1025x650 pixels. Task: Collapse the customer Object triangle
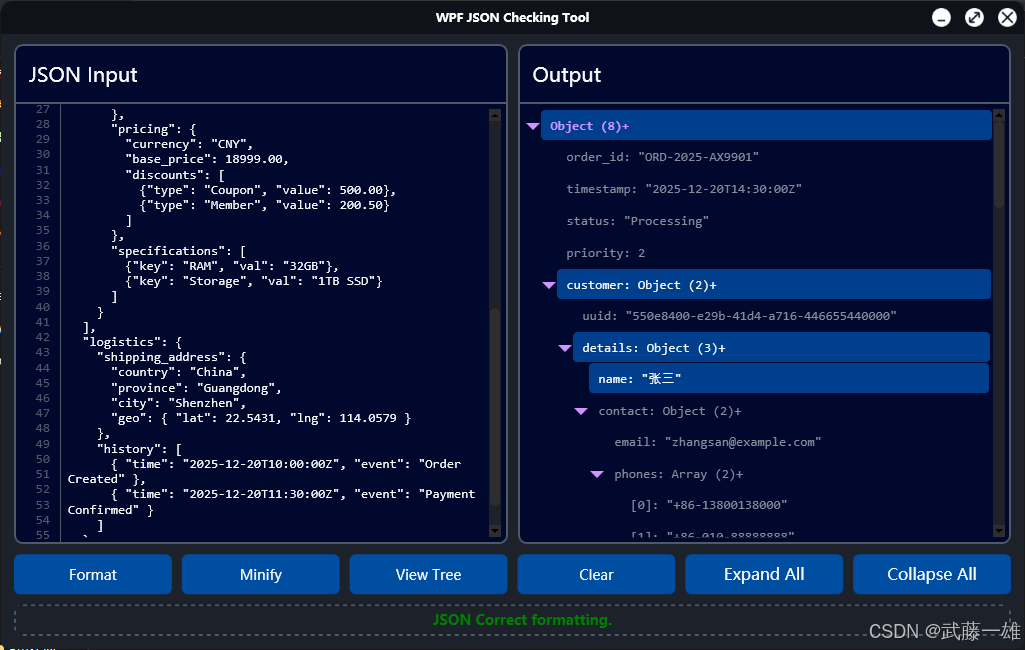(549, 285)
